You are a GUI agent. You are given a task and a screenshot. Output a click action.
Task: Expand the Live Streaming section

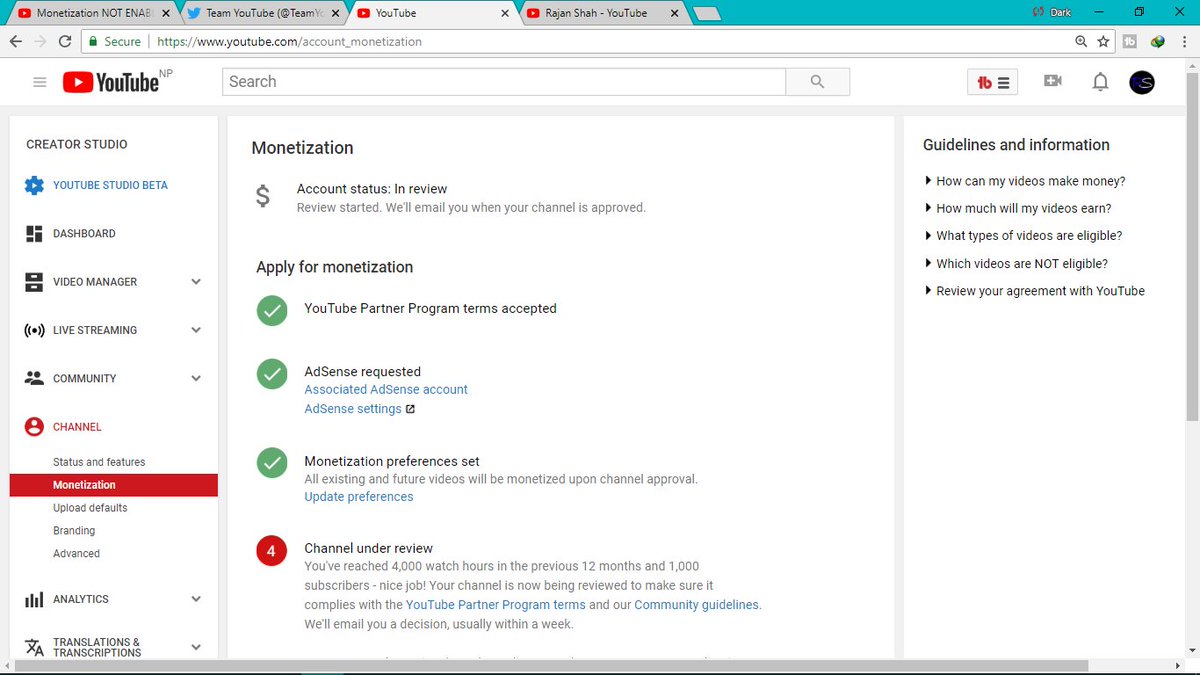click(196, 330)
